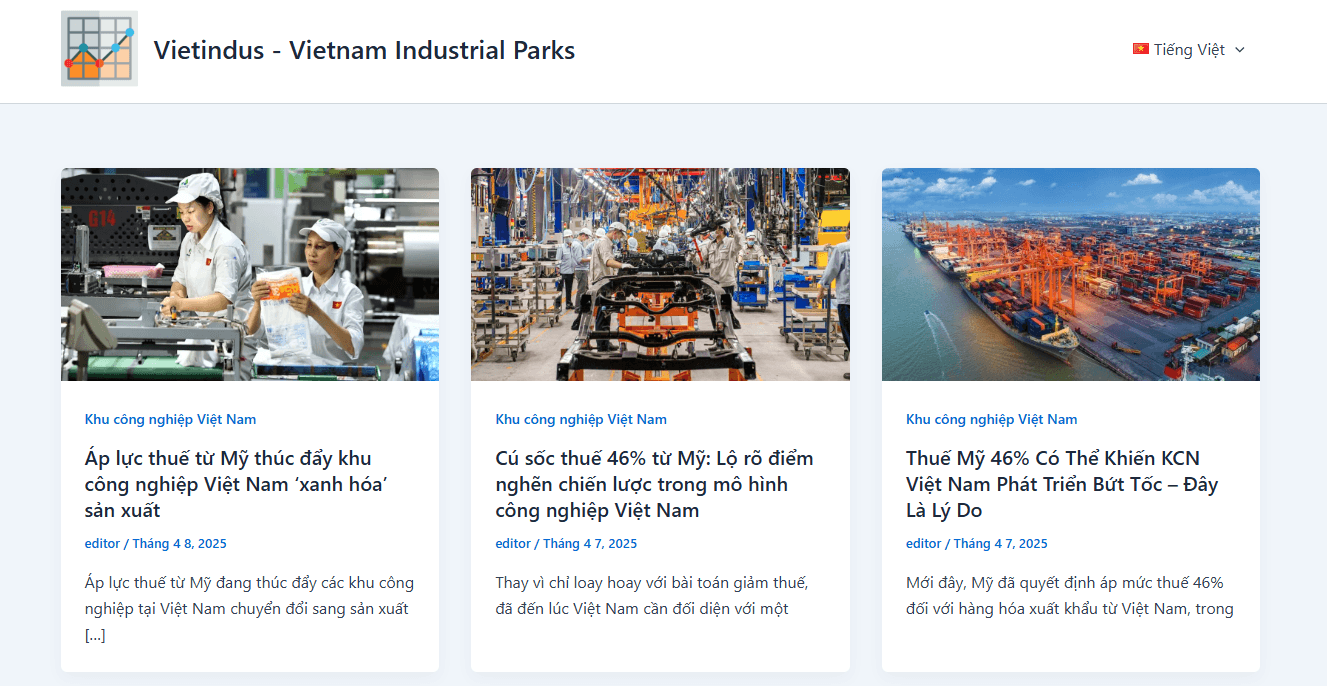Open article Cú sốc thuế 46% từ Mỹ
The image size is (1327, 686).
pyautogui.click(x=655, y=484)
